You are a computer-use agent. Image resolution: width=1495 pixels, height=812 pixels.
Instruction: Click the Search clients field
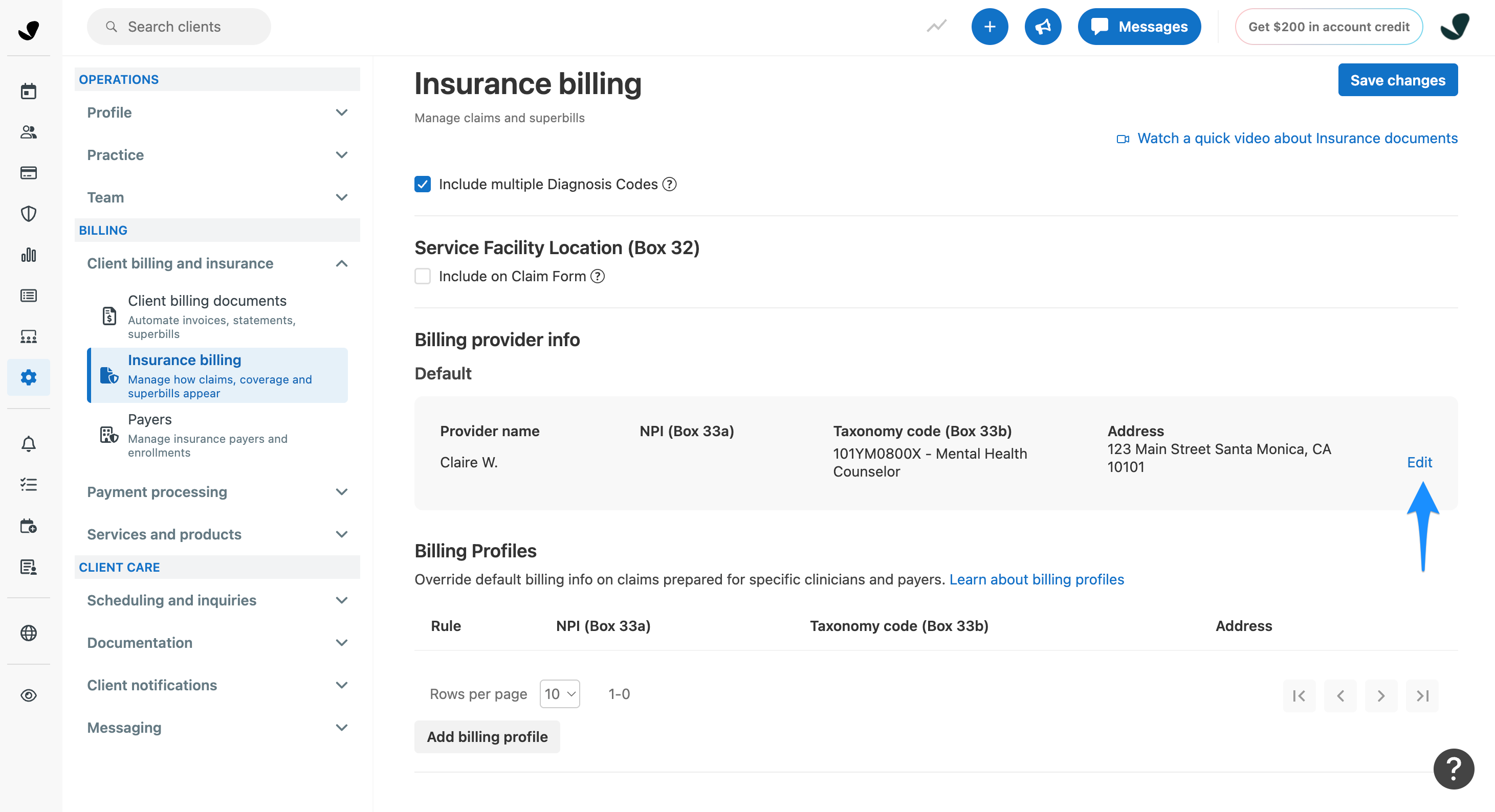click(179, 27)
